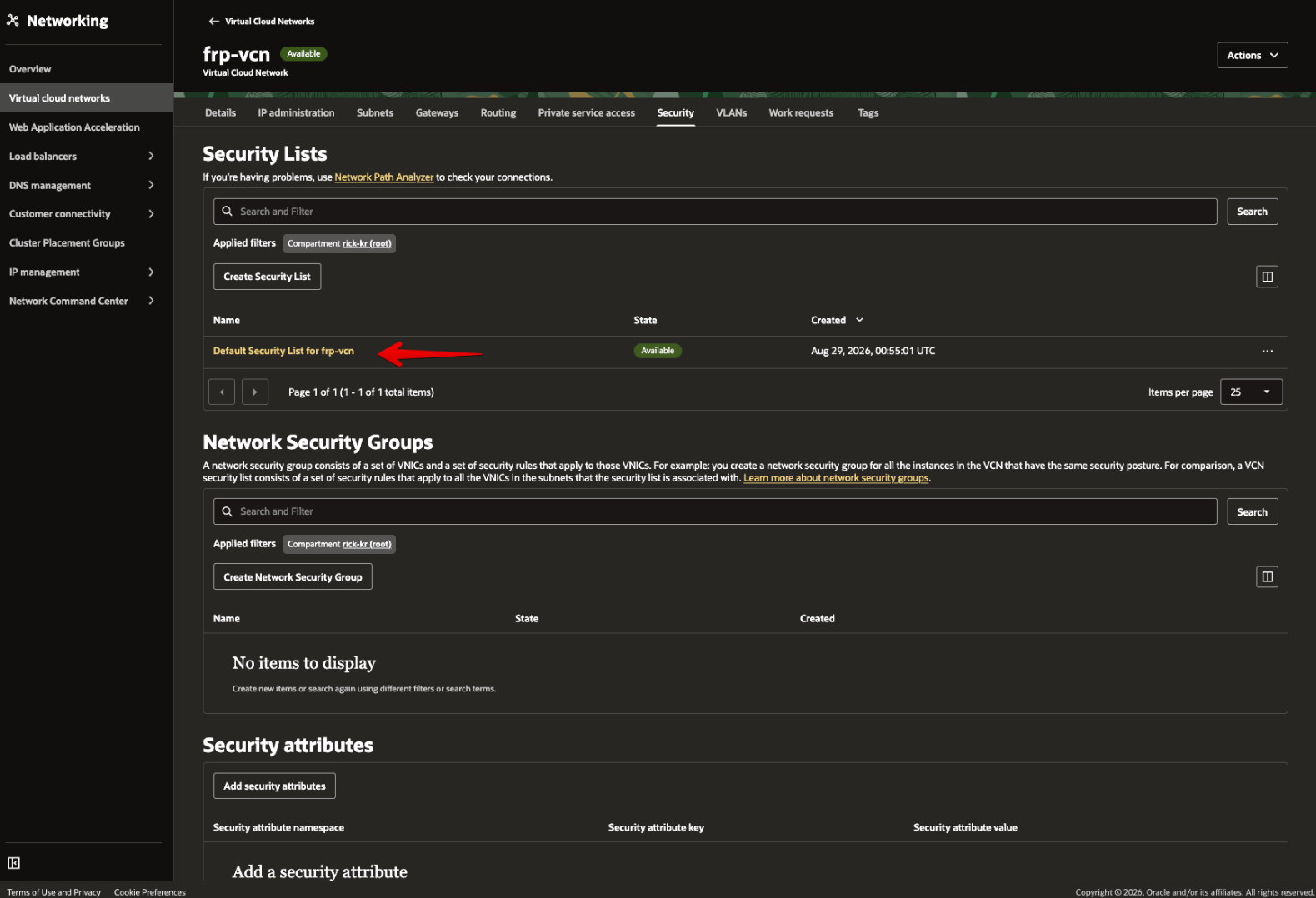Switch to the IP administration tab
This screenshot has width=1316, height=898.
[296, 112]
